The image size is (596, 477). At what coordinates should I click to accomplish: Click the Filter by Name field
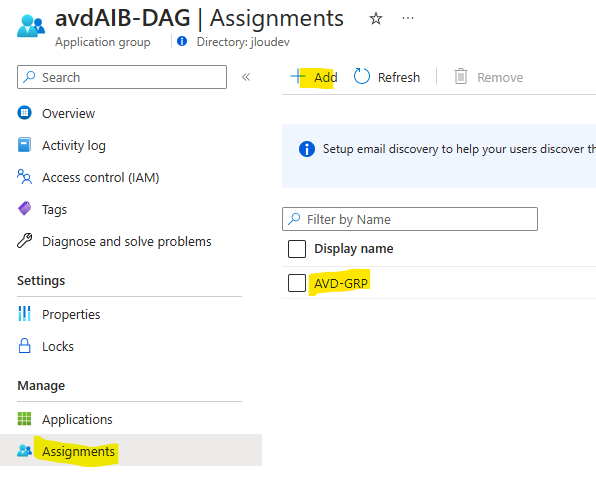tap(410, 219)
